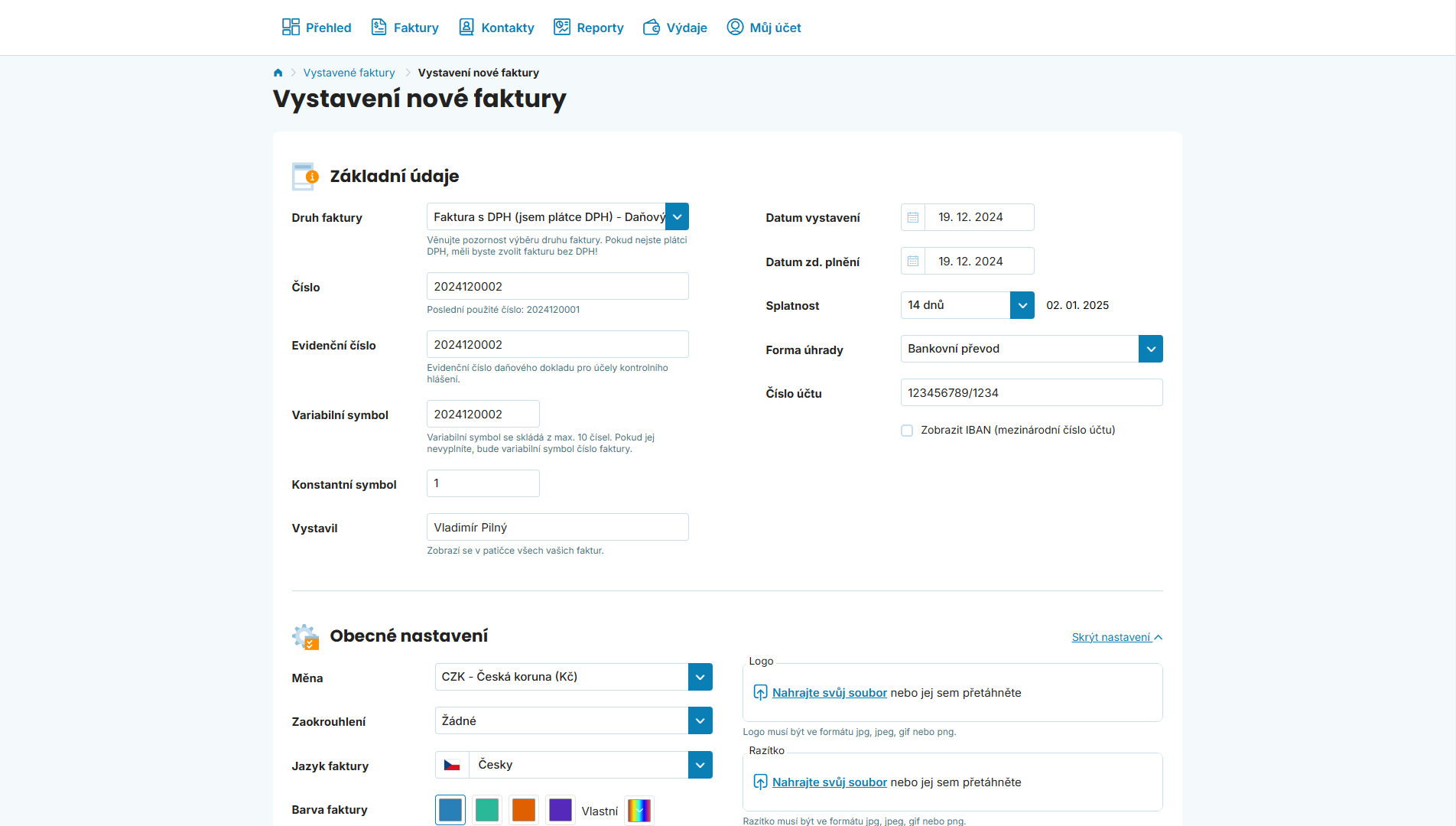Click upload icon in Logo box

[760, 692]
